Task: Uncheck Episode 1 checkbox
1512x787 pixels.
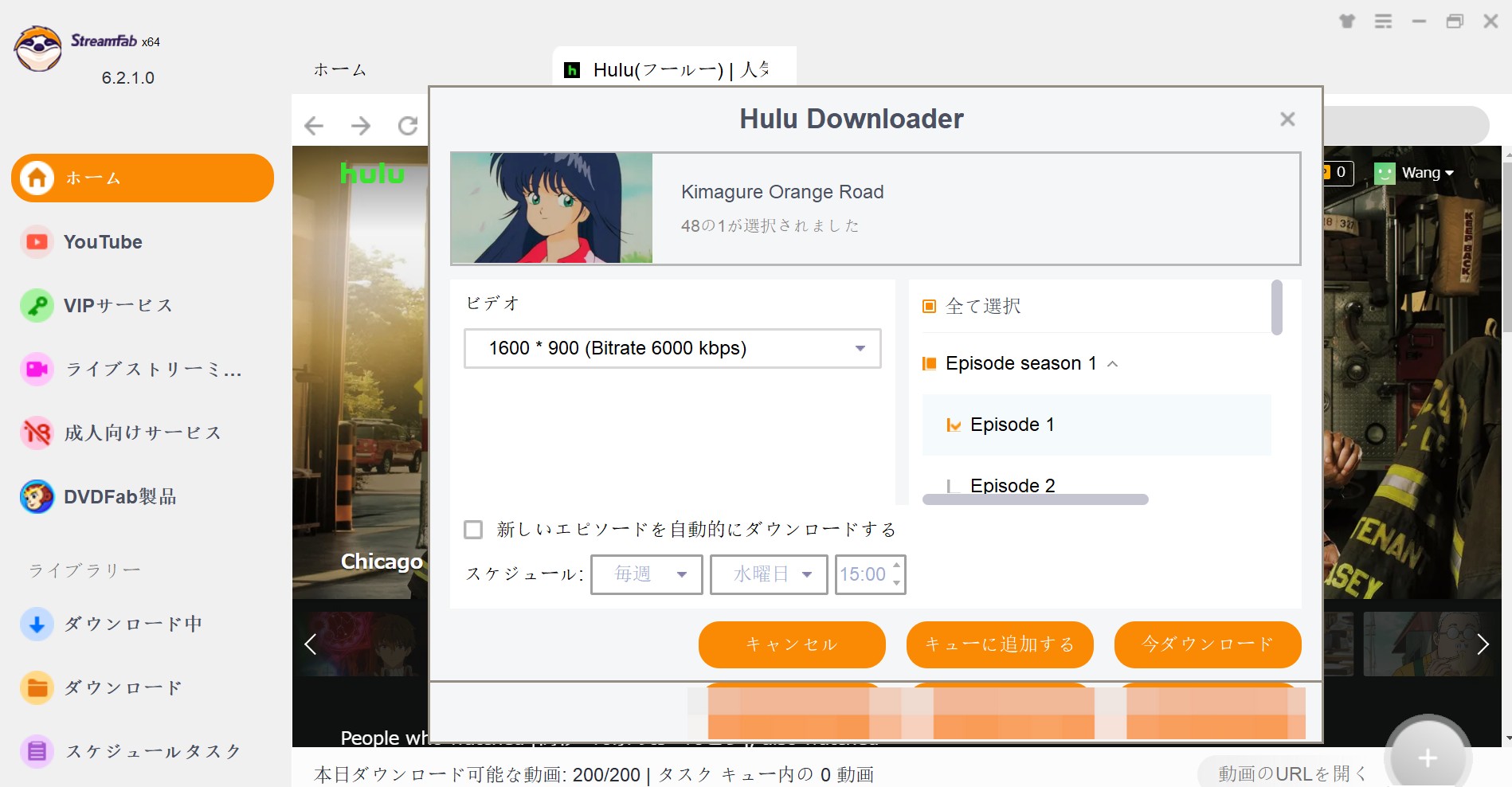Action: click(953, 425)
